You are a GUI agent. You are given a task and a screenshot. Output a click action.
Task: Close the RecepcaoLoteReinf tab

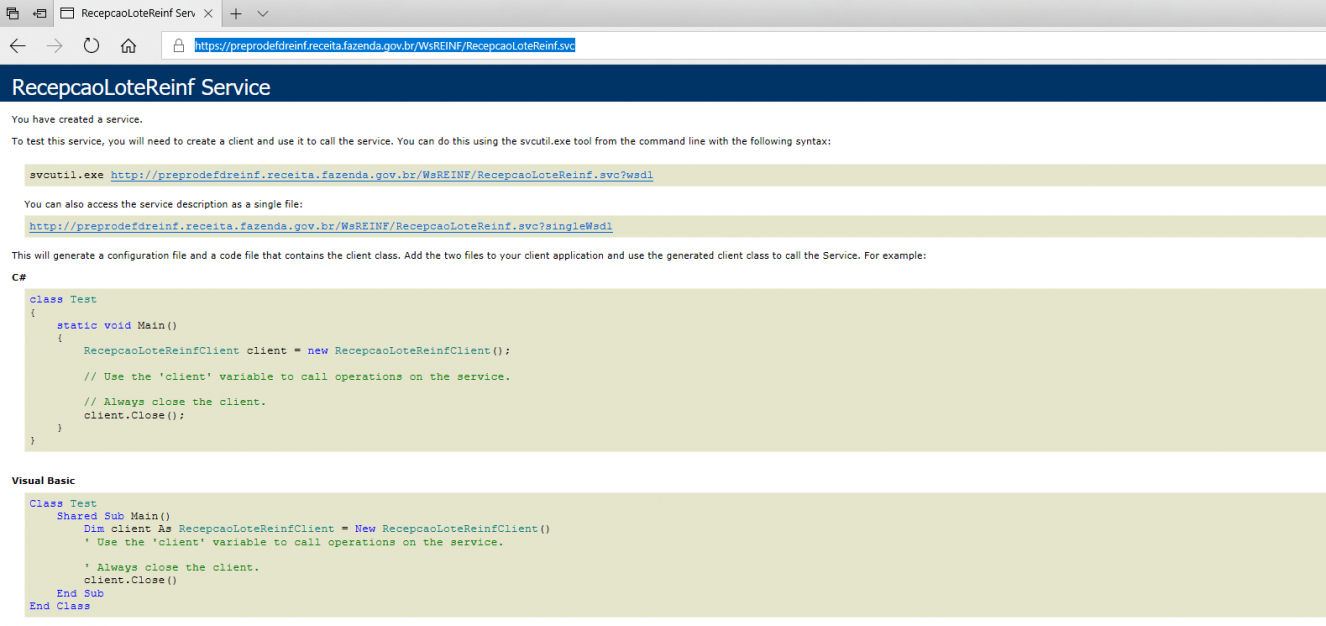[209, 14]
